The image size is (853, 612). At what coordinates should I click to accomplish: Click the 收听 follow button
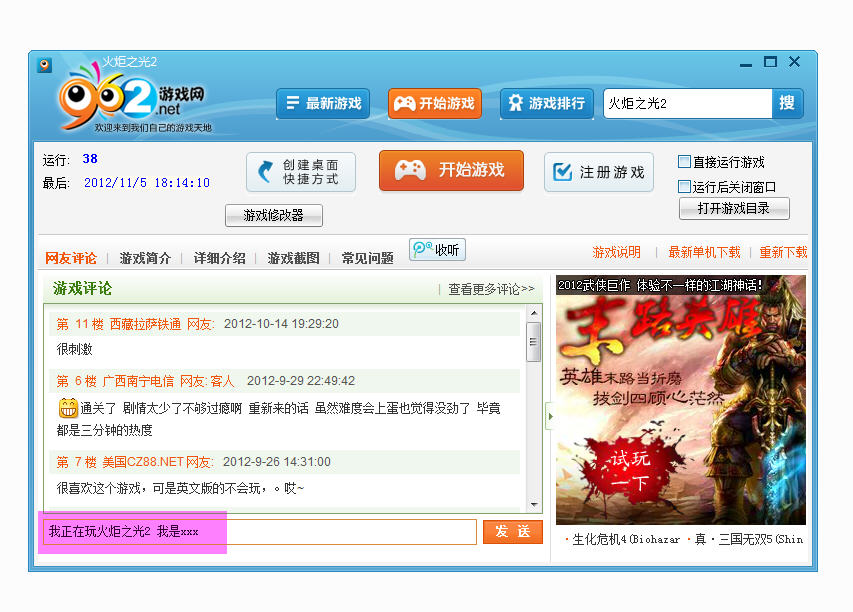[437, 250]
